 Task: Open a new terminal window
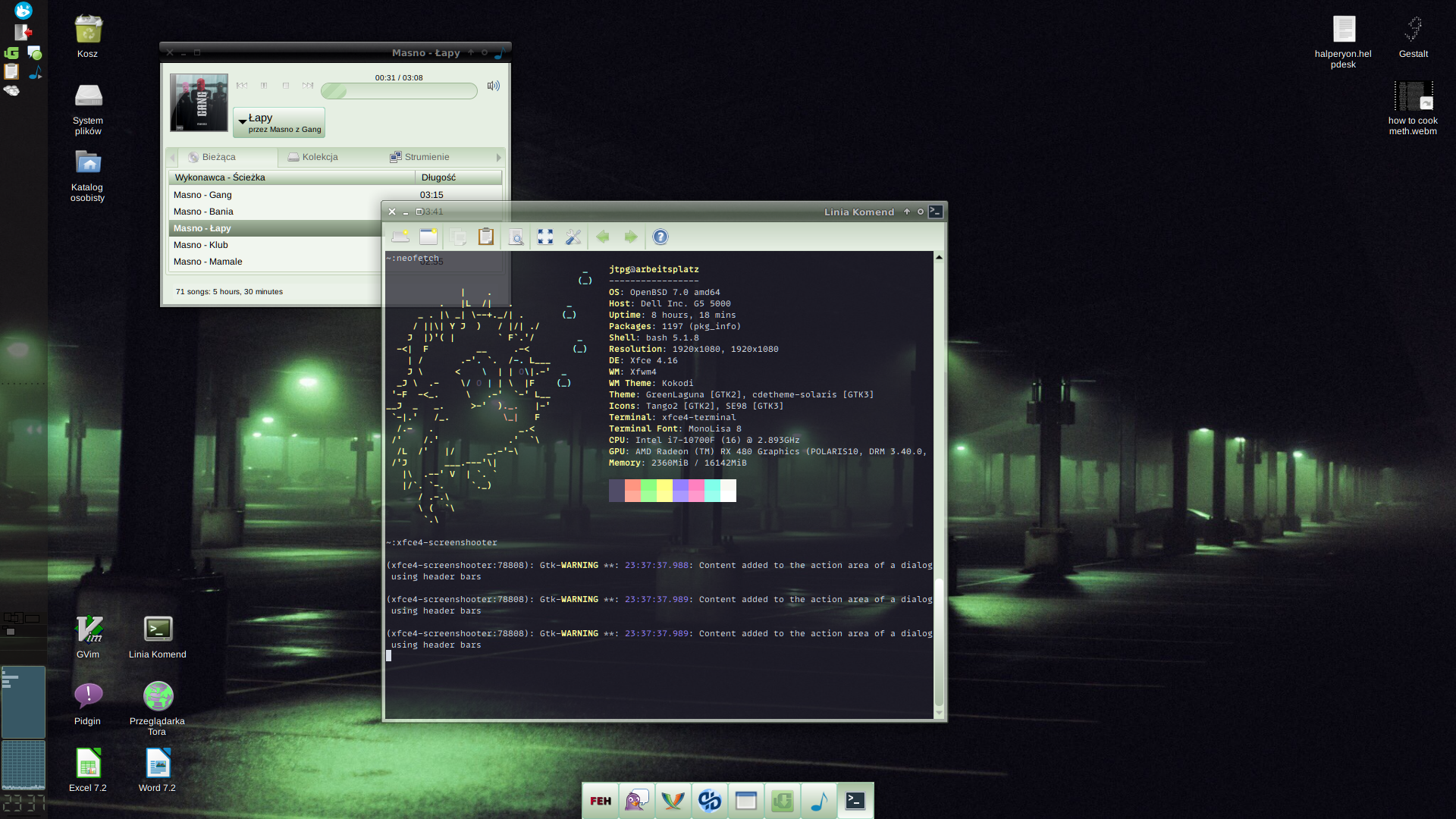(428, 237)
